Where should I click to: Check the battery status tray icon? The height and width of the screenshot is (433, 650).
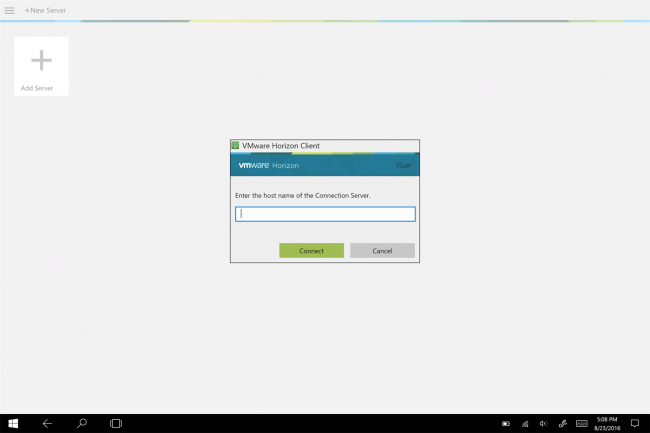tap(506, 424)
